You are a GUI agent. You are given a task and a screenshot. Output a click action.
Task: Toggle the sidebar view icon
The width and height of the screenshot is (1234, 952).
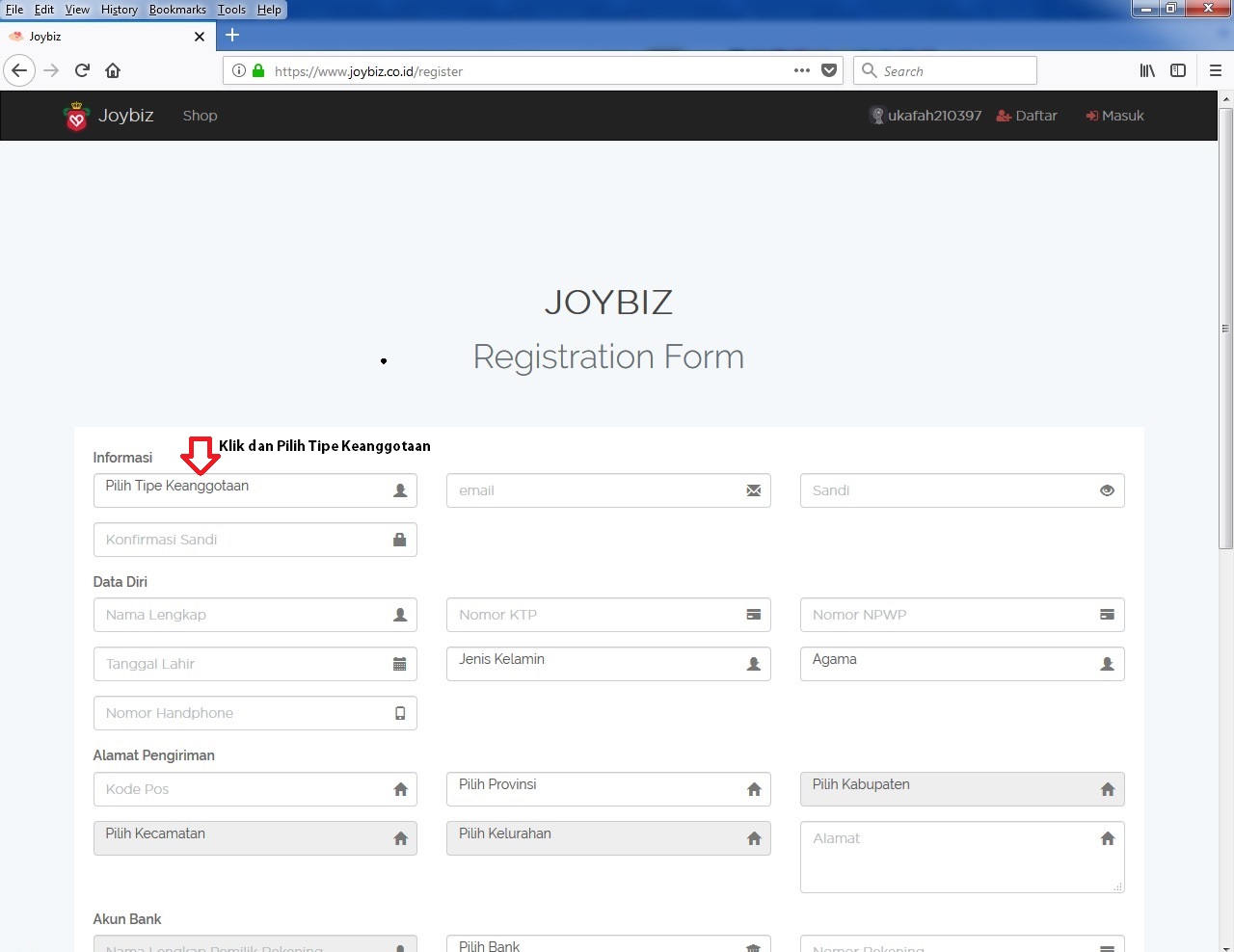(1178, 70)
